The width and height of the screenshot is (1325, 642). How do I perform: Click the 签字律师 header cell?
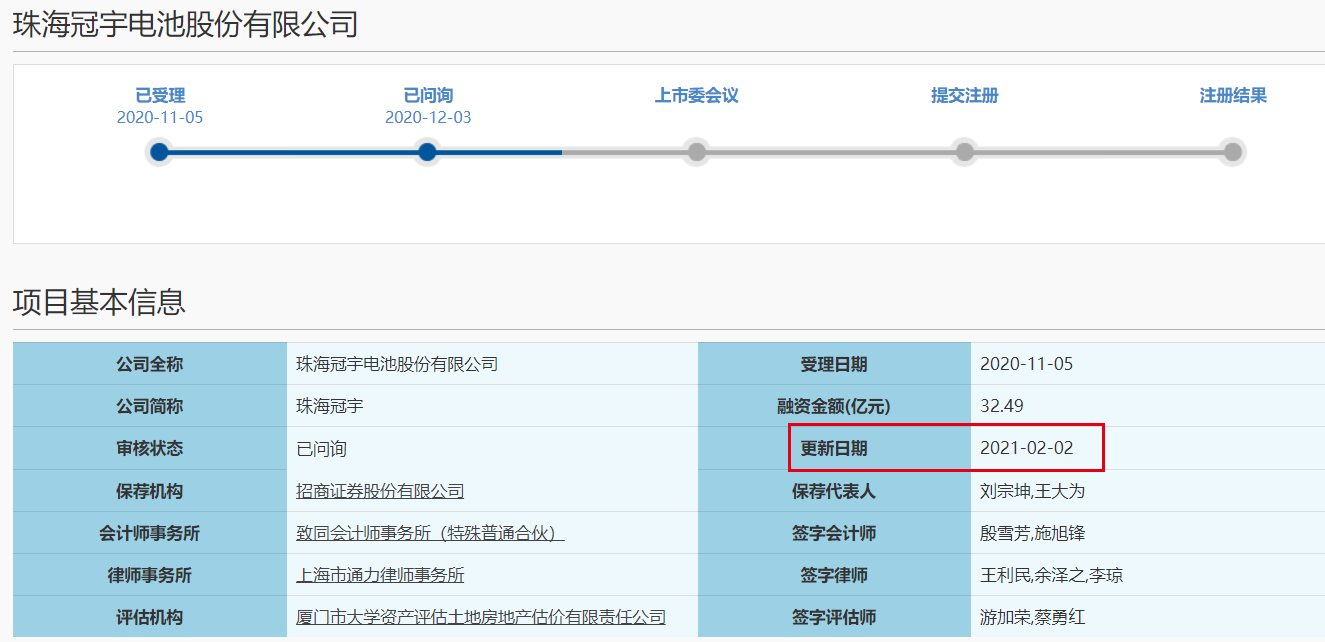coord(834,575)
